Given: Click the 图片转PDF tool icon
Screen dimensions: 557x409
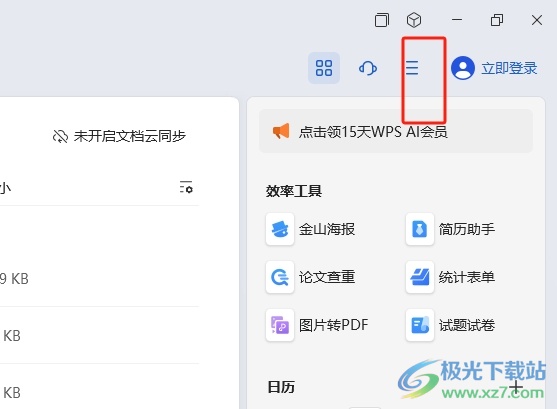Looking at the screenshot, I should tap(280, 325).
